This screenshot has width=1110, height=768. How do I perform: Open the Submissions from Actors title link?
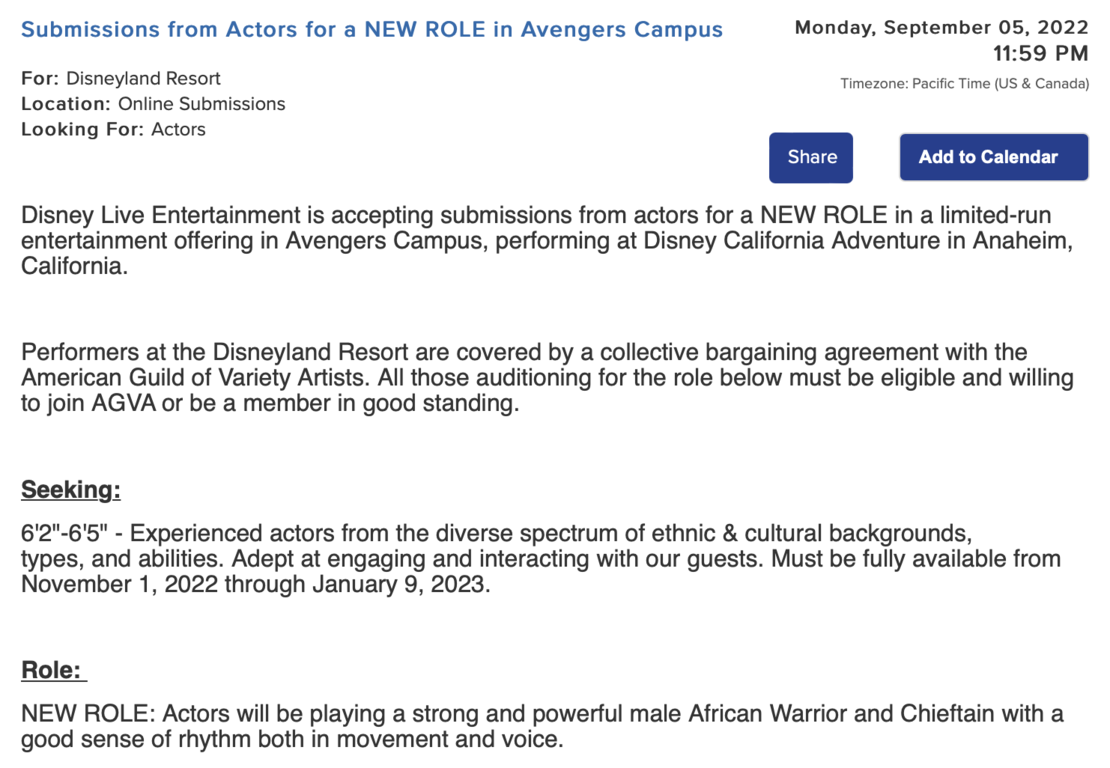coord(372,29)
